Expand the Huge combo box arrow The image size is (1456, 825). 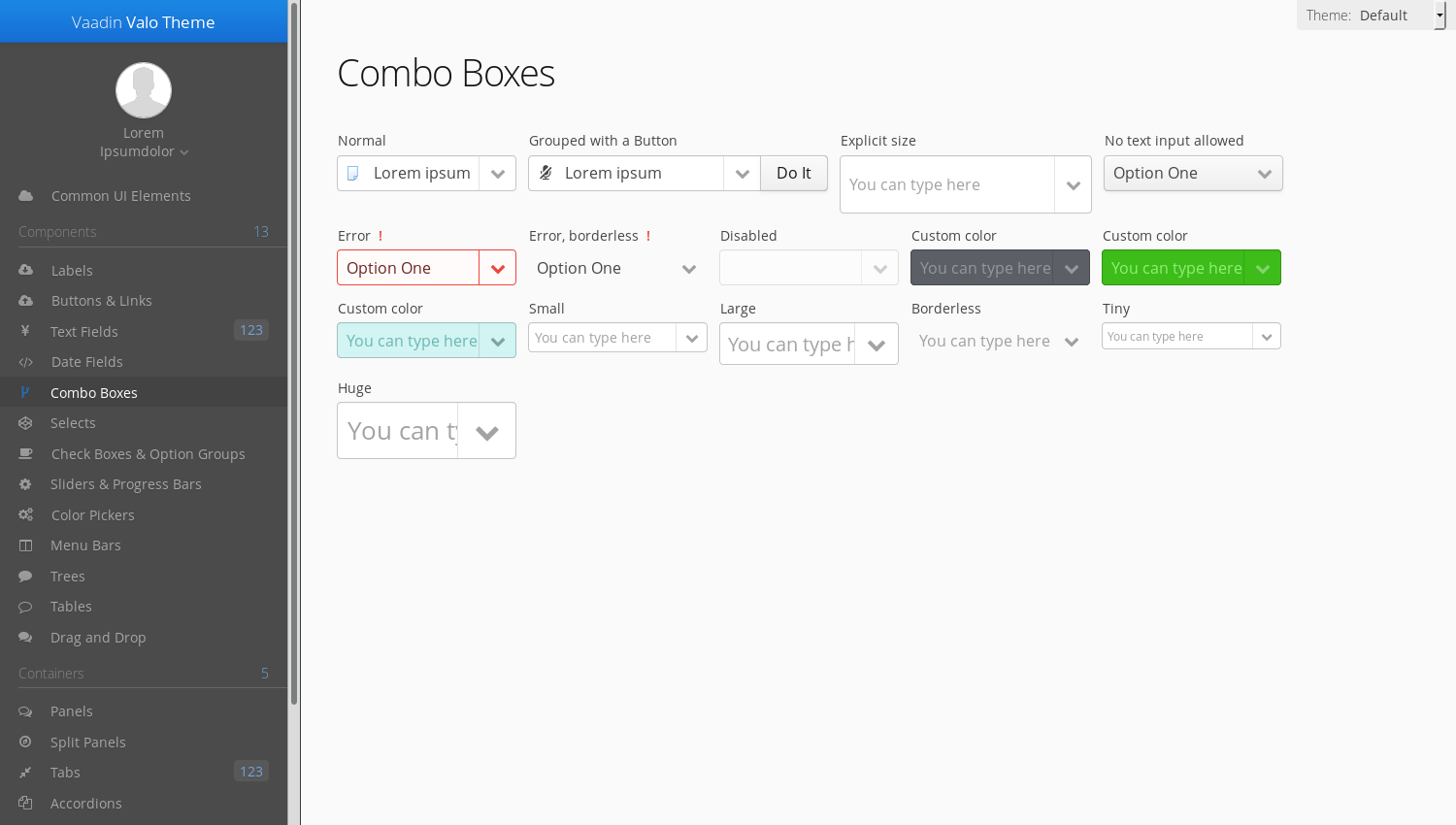point(486,431)
